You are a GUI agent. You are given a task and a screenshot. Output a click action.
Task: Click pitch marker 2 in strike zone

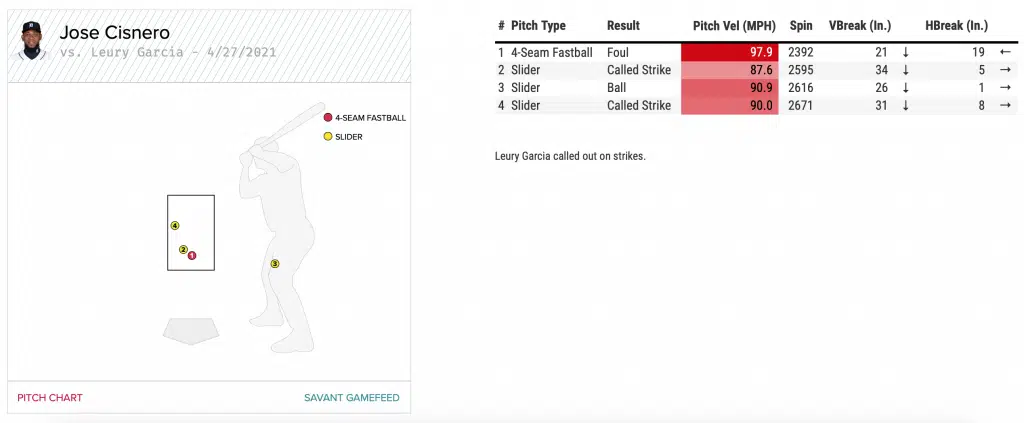(183, 249)
